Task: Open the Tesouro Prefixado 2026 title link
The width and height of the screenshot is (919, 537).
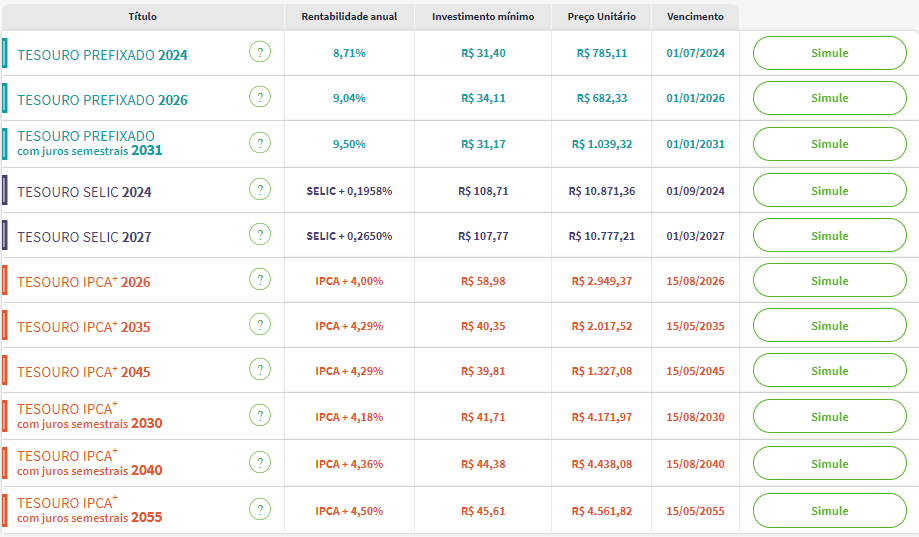Action: (102, 100)
